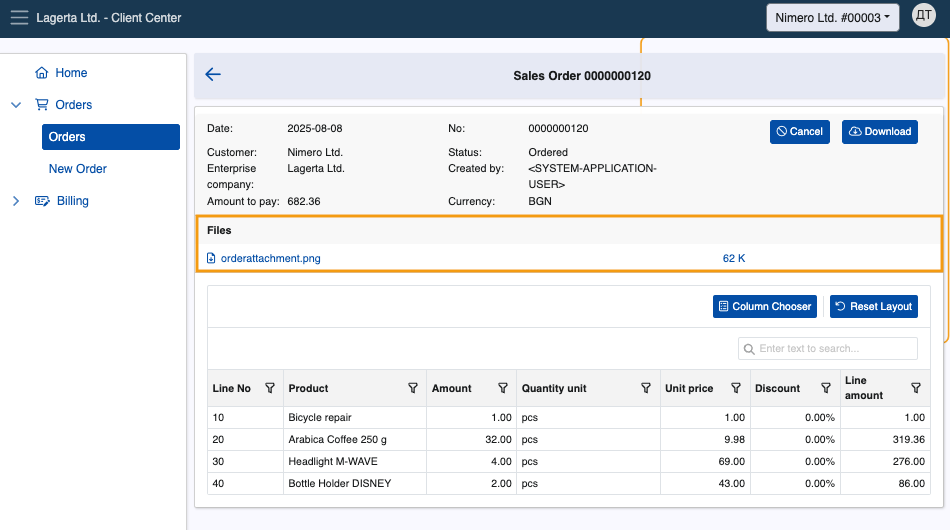Select New Order in sidebar
This screenshot has width=950, height=530.
tap(78, 169)
